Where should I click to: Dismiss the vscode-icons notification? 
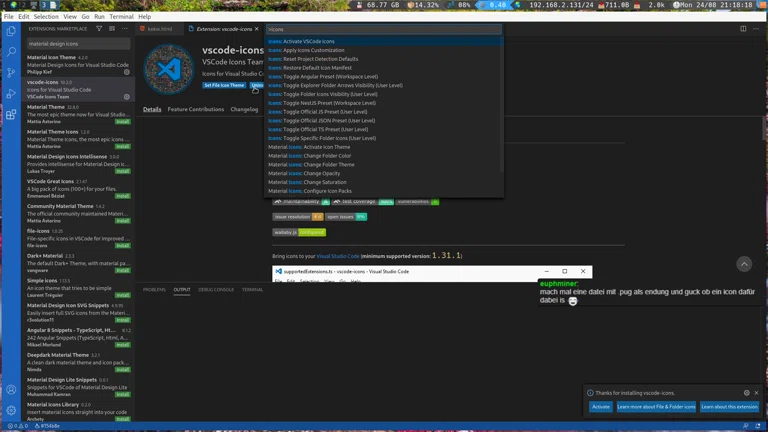[x=756, y=393]
